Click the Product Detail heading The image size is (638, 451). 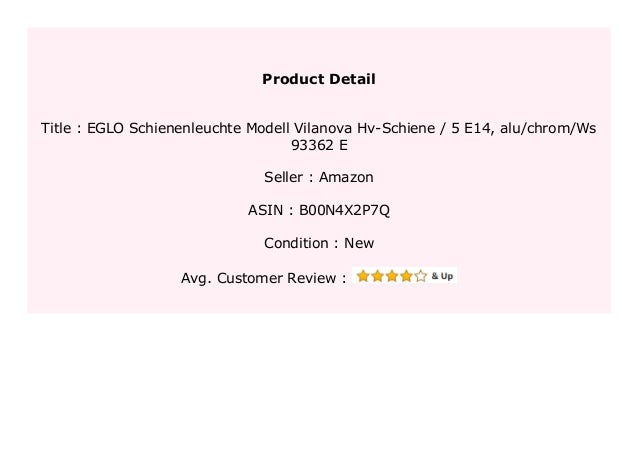tap(319, 79)
